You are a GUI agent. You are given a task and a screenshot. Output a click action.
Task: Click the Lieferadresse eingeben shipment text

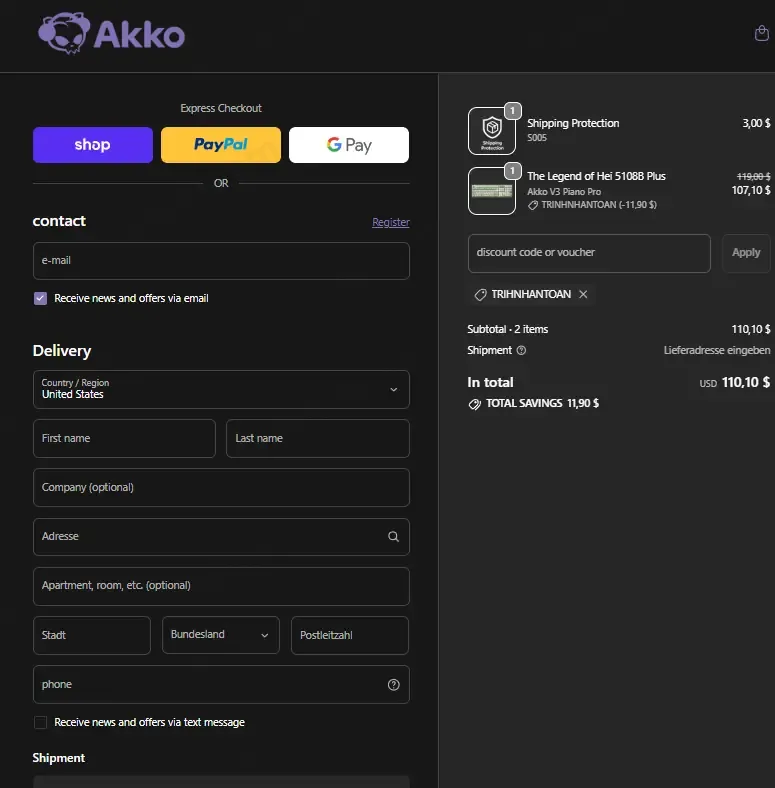coord(717,350)
